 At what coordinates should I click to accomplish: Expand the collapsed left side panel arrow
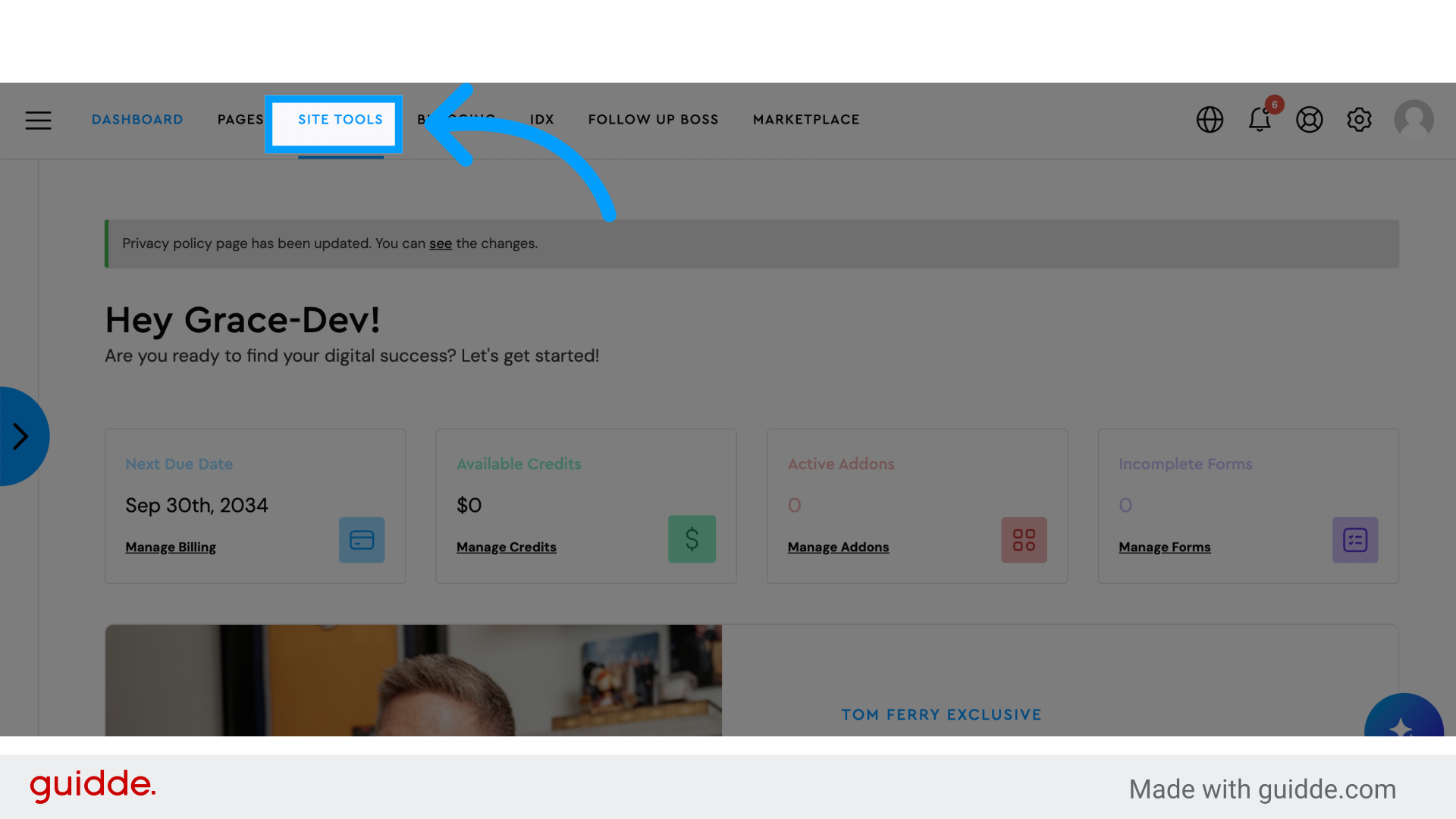tap(21, 436)
